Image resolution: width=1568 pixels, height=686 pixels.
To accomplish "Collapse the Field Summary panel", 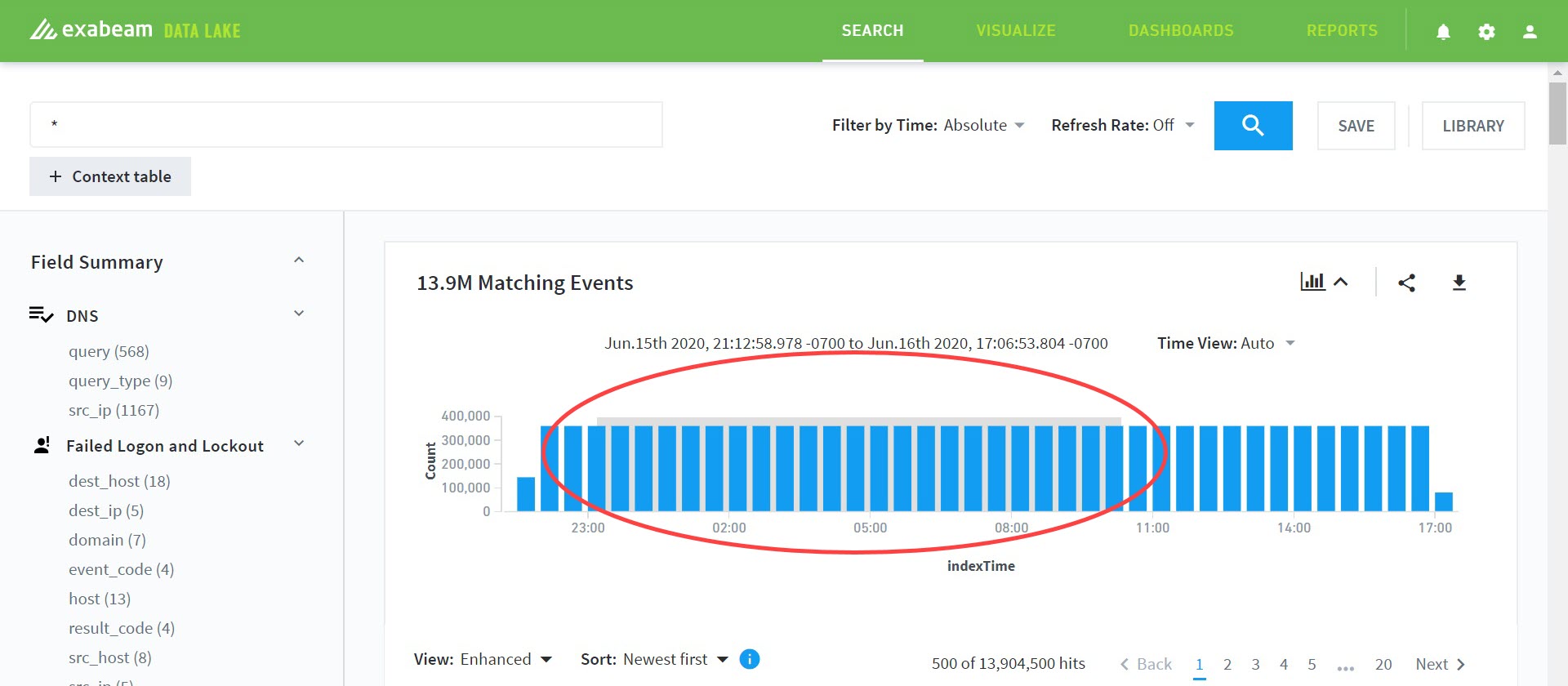I will [x=299, y=261].
